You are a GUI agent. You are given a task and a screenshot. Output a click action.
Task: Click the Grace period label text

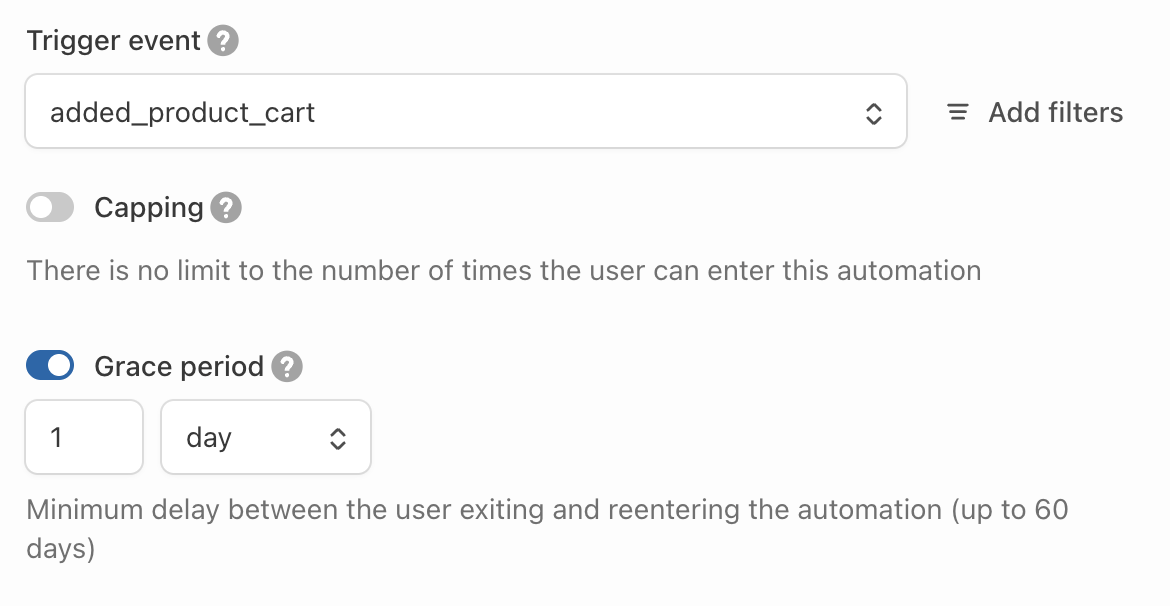coord(179,367)
